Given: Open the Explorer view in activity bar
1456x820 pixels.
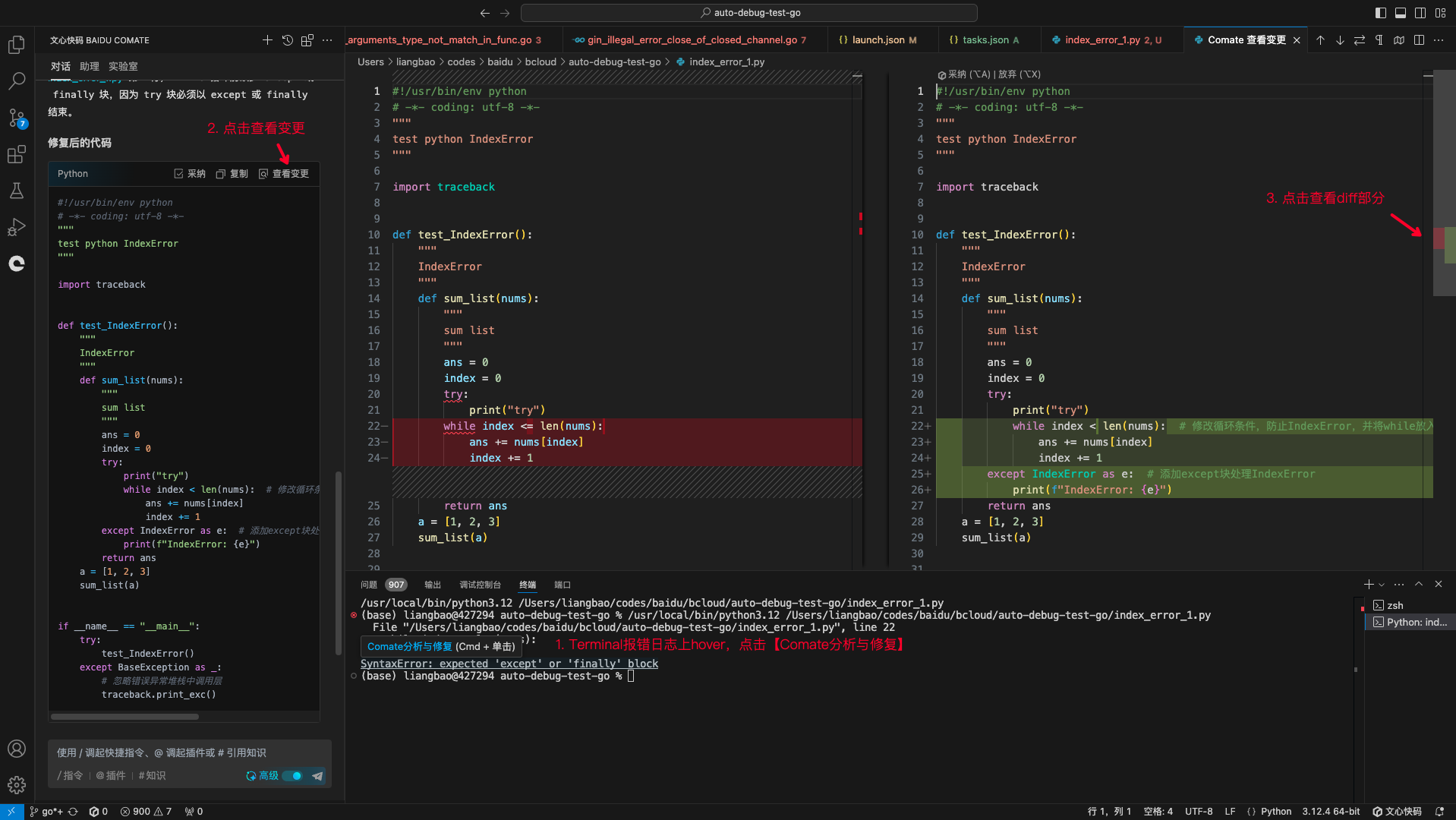Looking at the screenshot, I should pyautogui.click(x=17, y=45).
